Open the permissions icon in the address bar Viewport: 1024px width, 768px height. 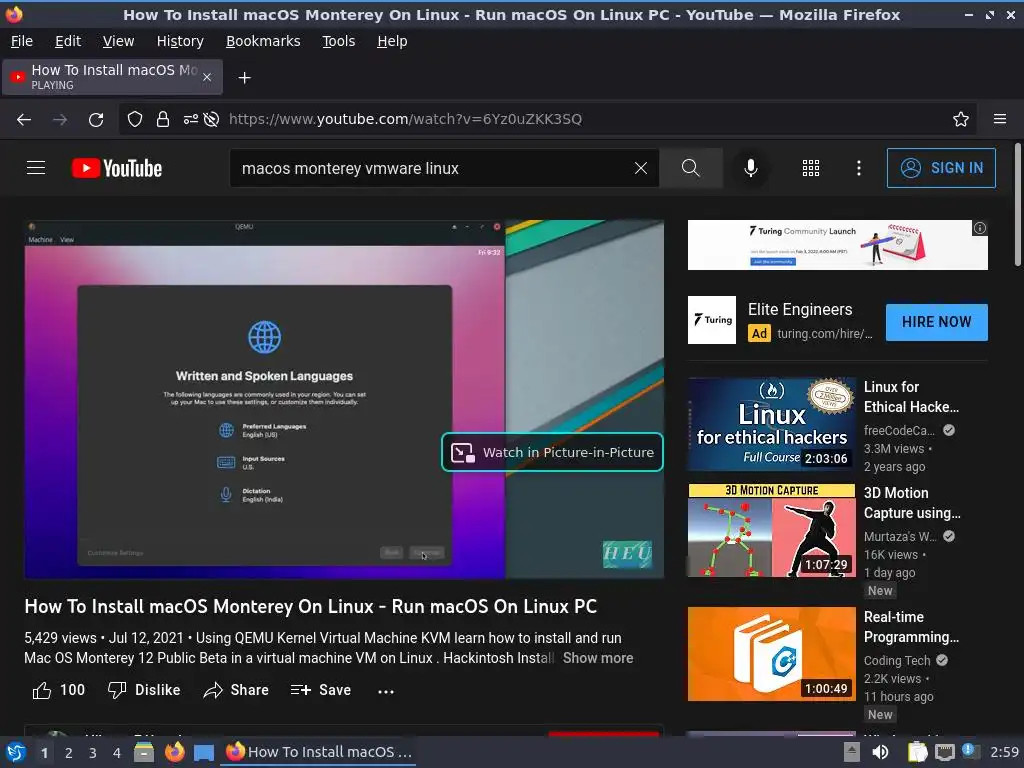click(x=190, y=119)
